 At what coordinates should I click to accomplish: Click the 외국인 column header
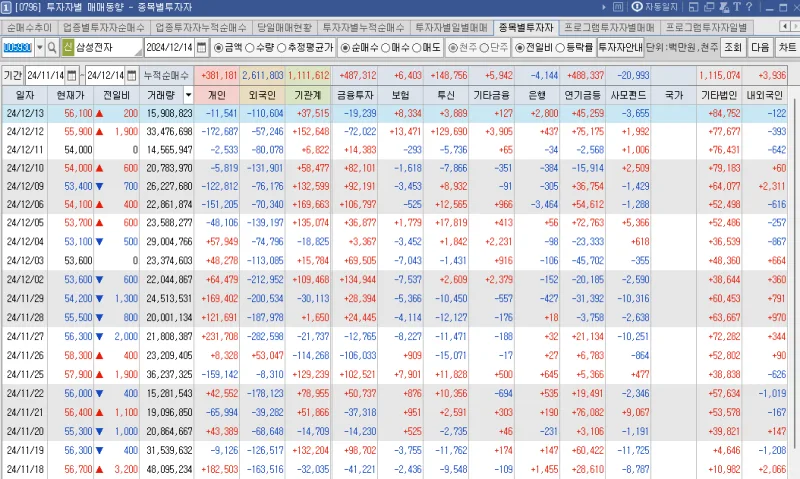tap(262, 95)
